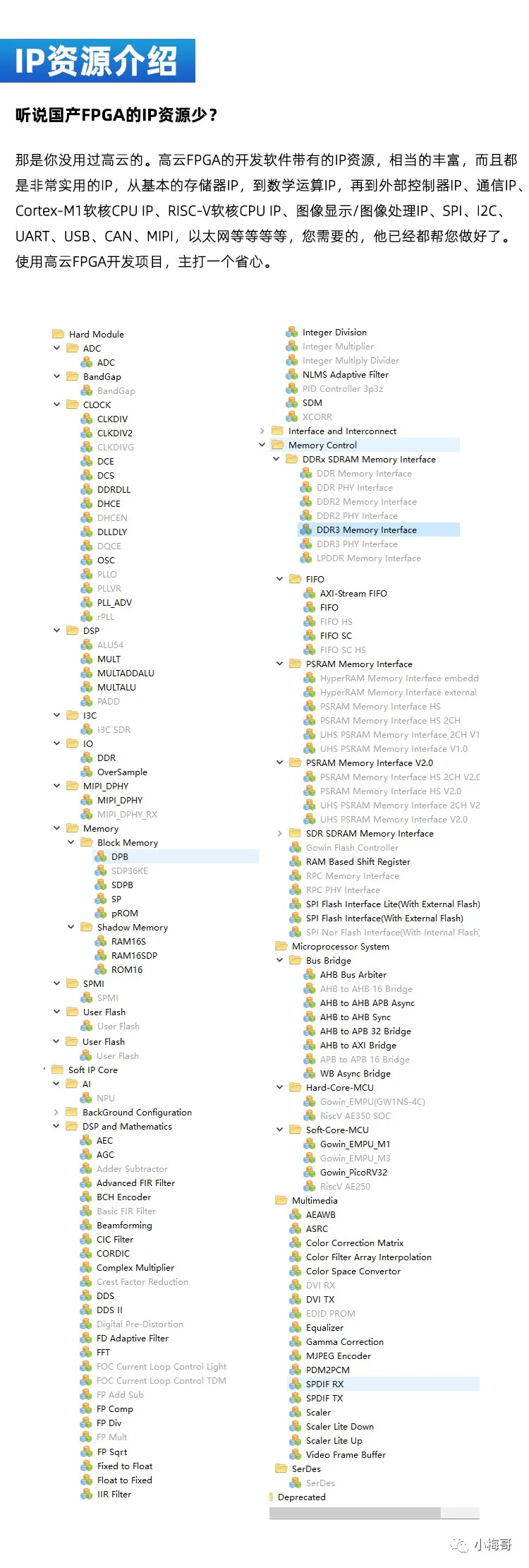529x1568 pixels.
Task: Click the PLL_ADV clock IP icon
Action: point(87,602)
